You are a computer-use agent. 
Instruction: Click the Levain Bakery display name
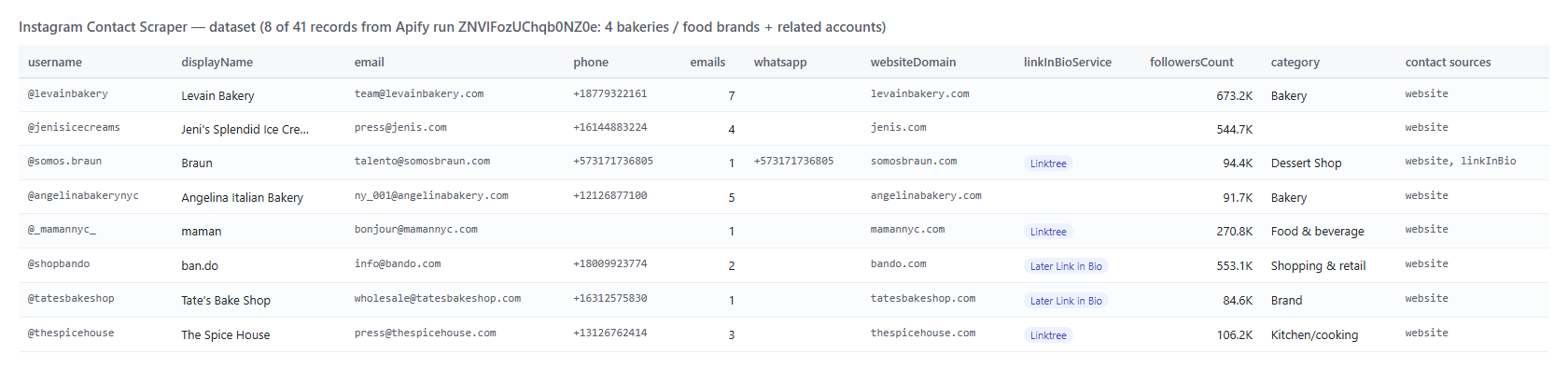coord(217,95)
